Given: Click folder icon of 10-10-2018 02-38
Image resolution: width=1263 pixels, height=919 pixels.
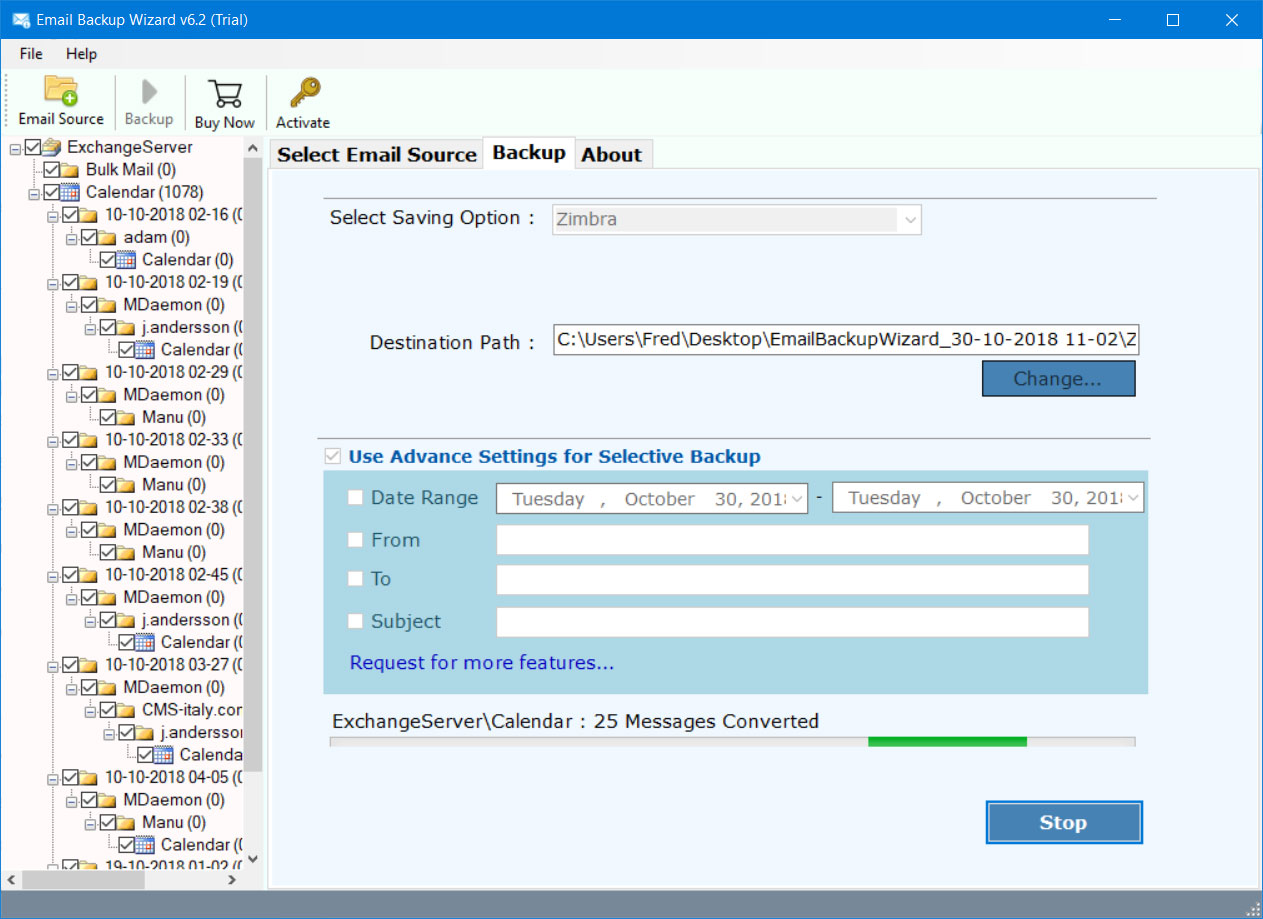Looking at the screenshot, I should (89, 507).
